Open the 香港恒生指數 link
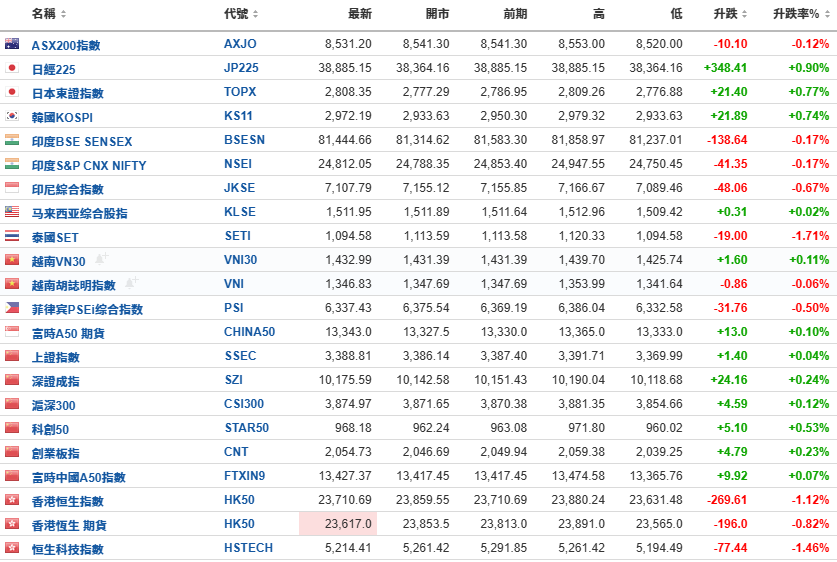Viewport: 837px width, 562px height. click(67, 502)
